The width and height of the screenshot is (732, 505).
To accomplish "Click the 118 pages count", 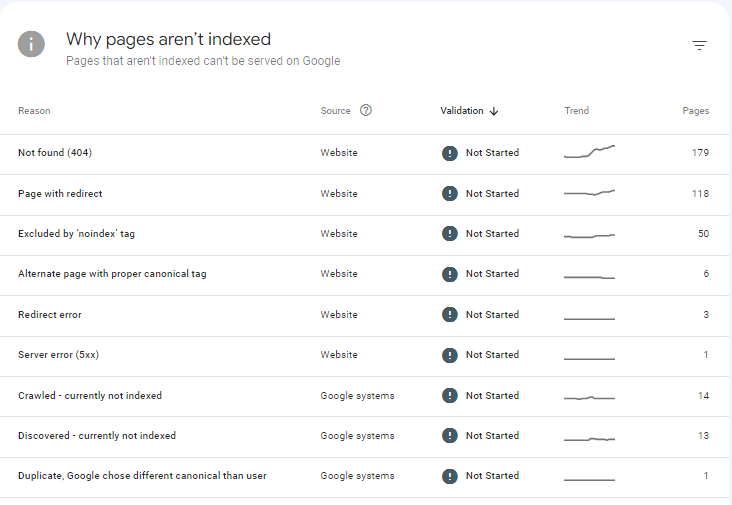I will 700,193.
